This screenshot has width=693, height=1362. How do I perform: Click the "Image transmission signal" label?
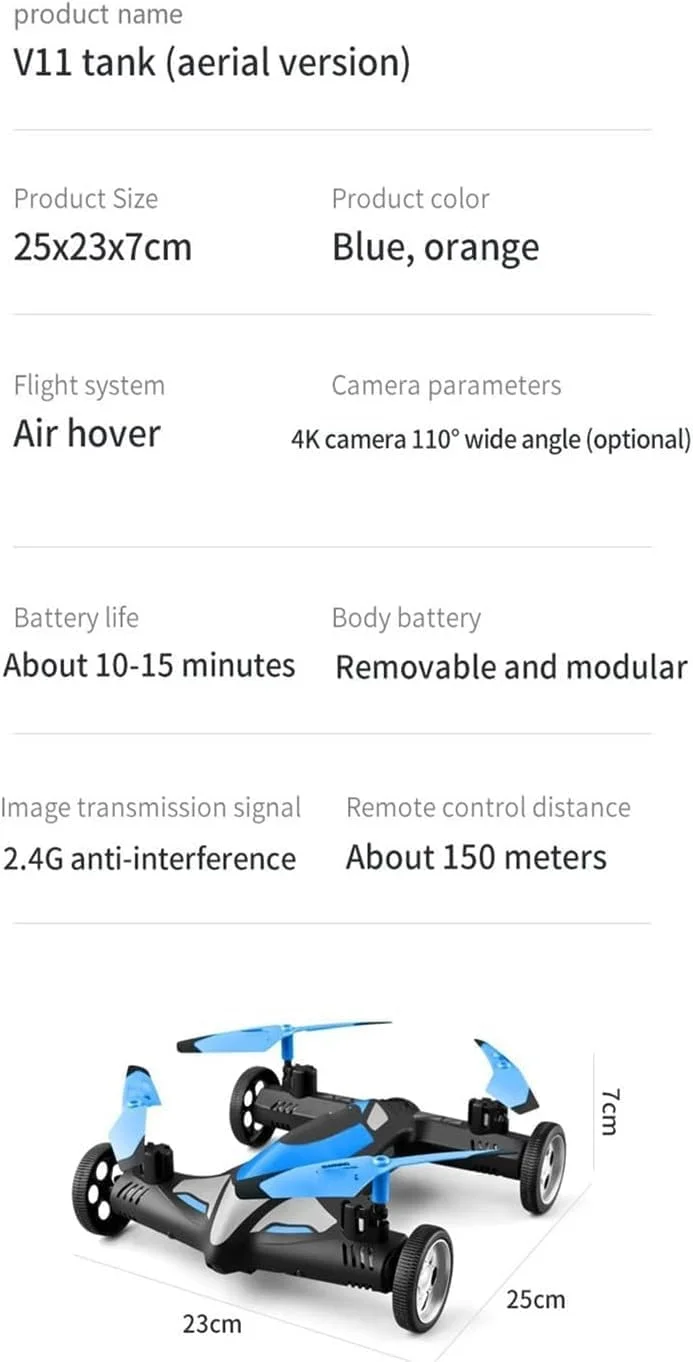(x=150, y=807)
